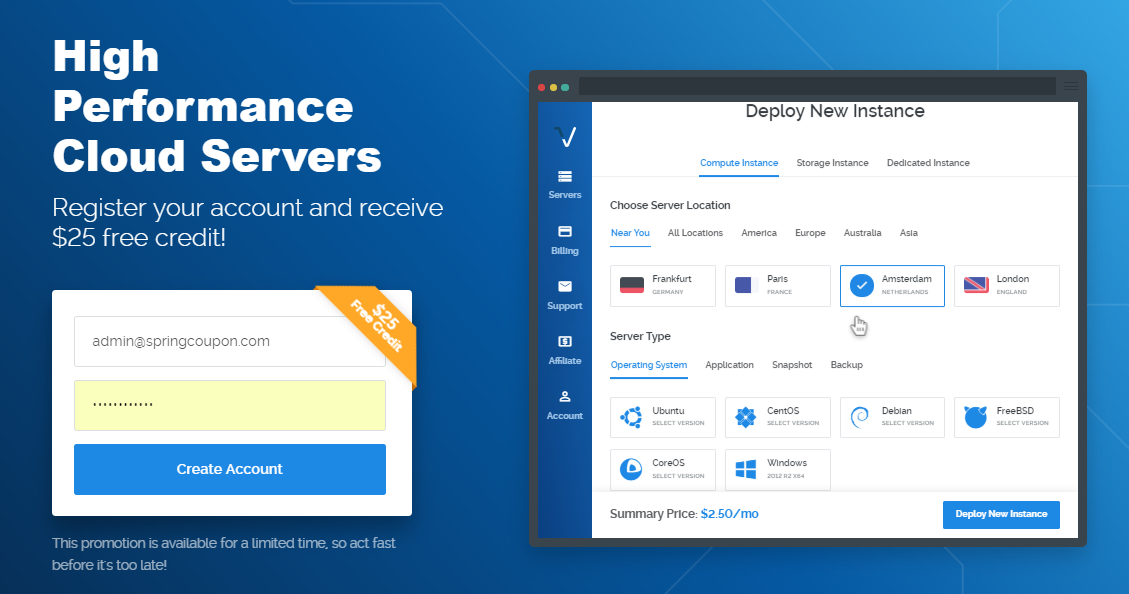Click the browser mockup address bar
Image resolution: width=1129 pixels, height=594 pixels.
pos(817,86)
